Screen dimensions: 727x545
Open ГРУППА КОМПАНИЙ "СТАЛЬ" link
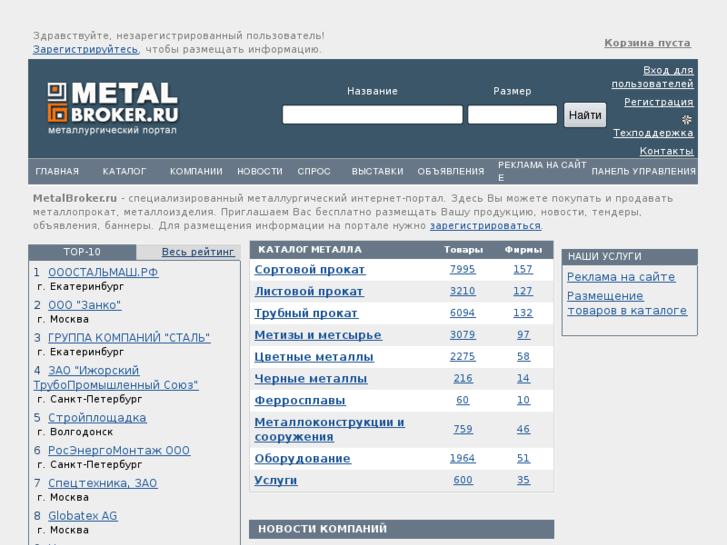coord(129,338)
